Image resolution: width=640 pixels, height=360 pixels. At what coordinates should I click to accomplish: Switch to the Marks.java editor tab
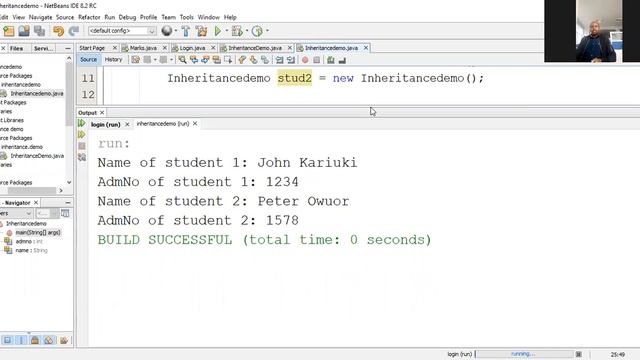143,48
